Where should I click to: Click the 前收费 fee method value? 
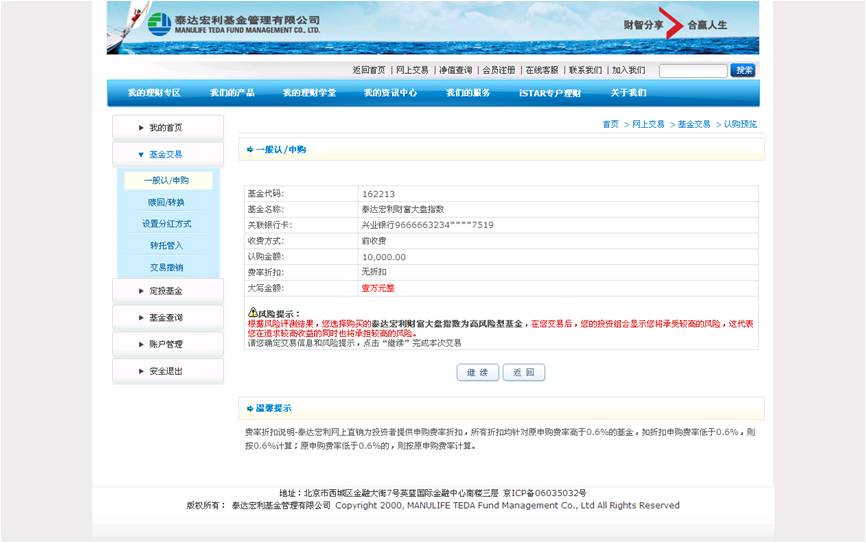coord(374,241)
